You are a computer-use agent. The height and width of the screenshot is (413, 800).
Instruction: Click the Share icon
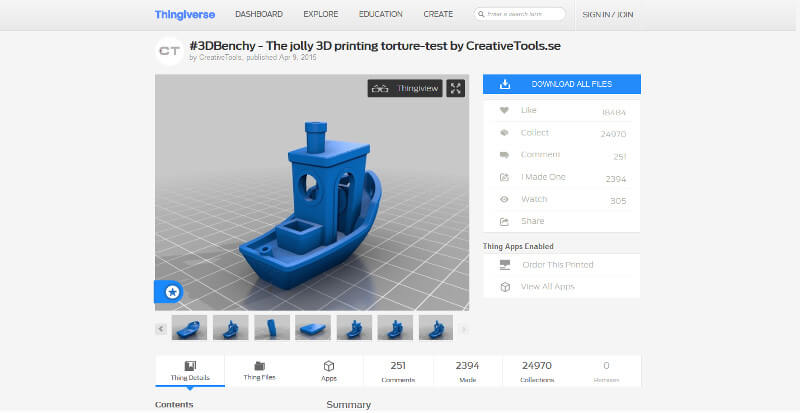tap(504, 222)
